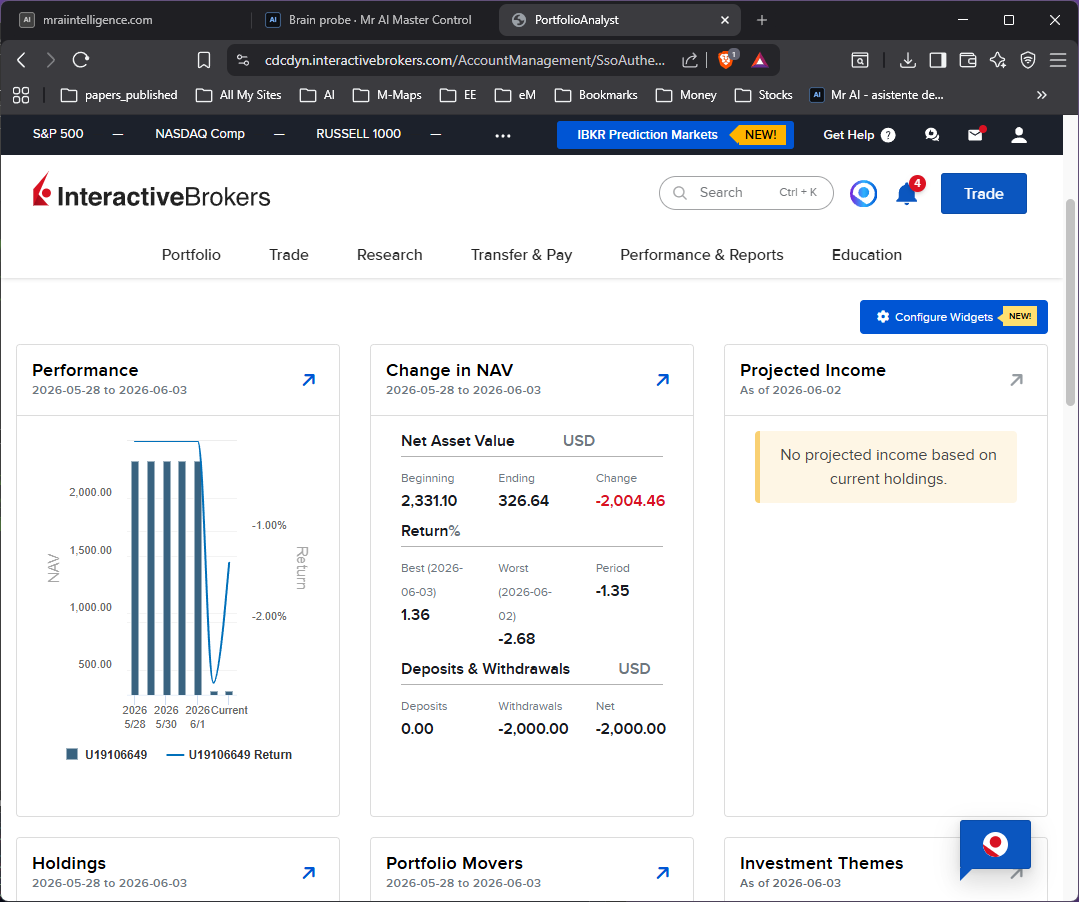Open the page search toolbar icon
Image resolution: width=1079 pixels, height=902 pixels.
(x=859, y=61)
